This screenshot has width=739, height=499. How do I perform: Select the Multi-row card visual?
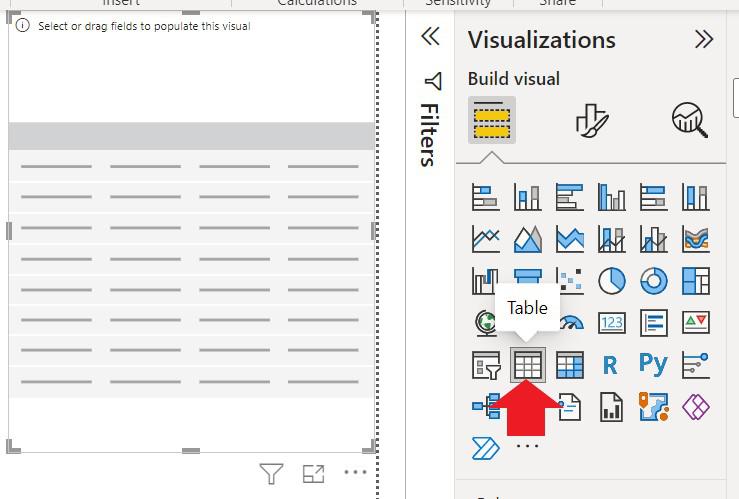653,323
